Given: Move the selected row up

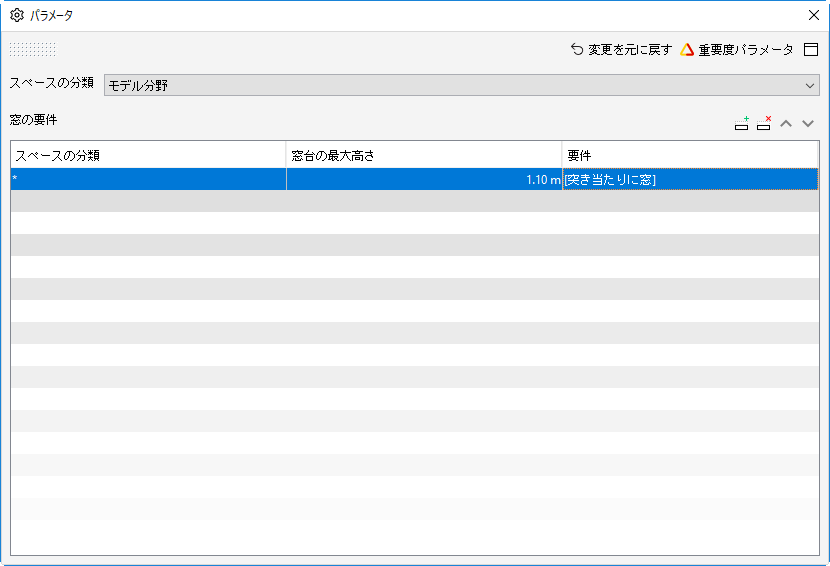Looking at the screenshot, I should click(x=786, y=123).
